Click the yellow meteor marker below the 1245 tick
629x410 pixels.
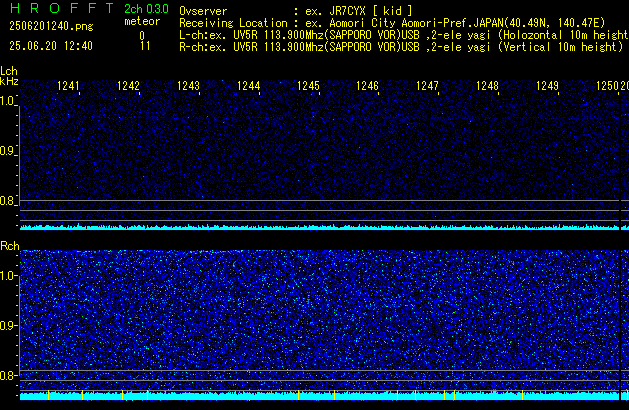[298, 395]
